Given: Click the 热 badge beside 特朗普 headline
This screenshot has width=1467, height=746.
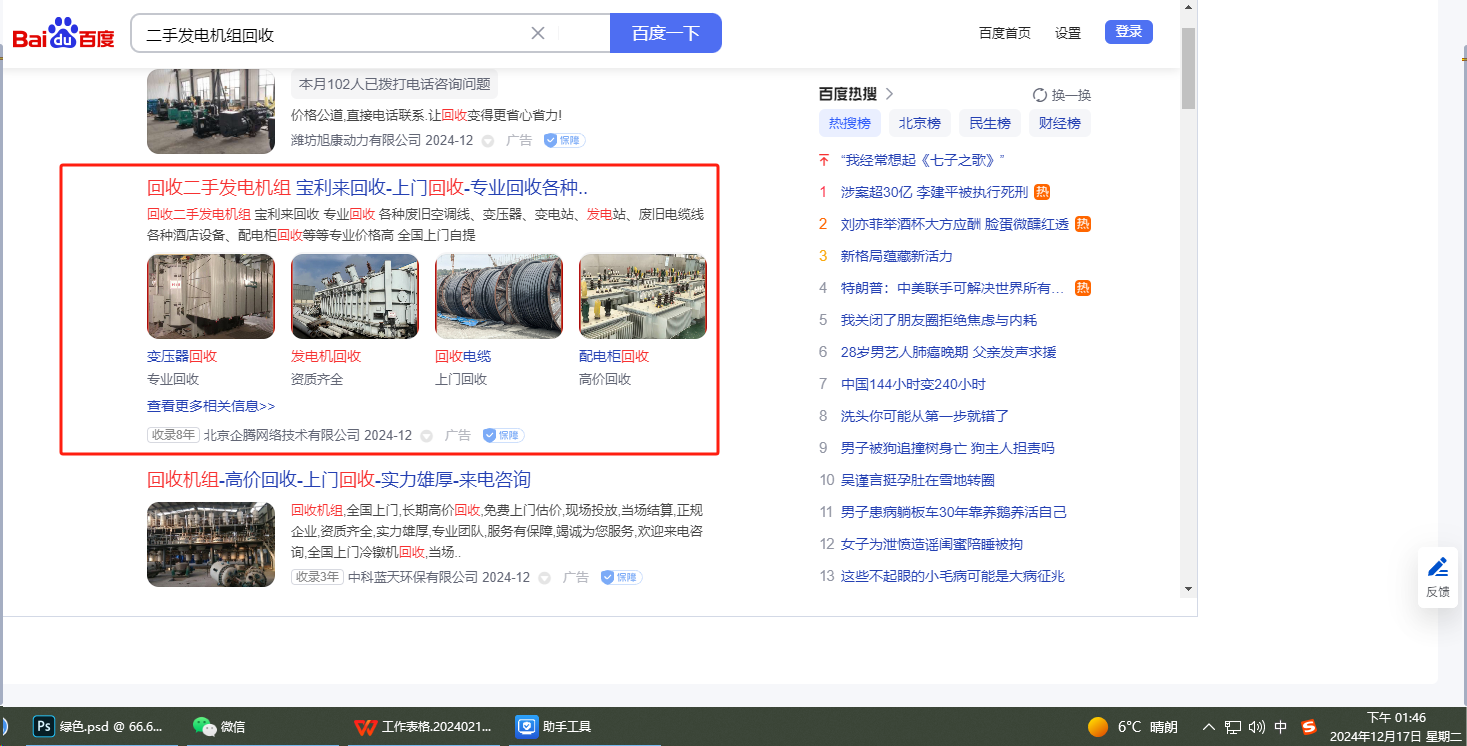Looking at the screenshot, I should (1083, 288).
